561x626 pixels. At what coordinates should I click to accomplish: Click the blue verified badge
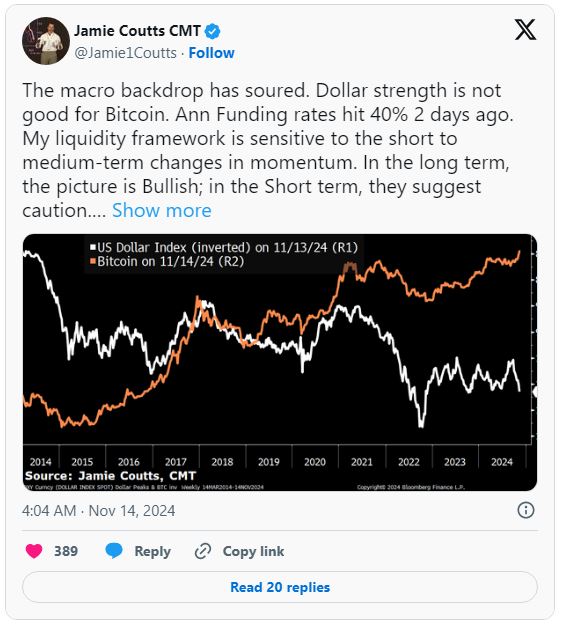(212, 31)
